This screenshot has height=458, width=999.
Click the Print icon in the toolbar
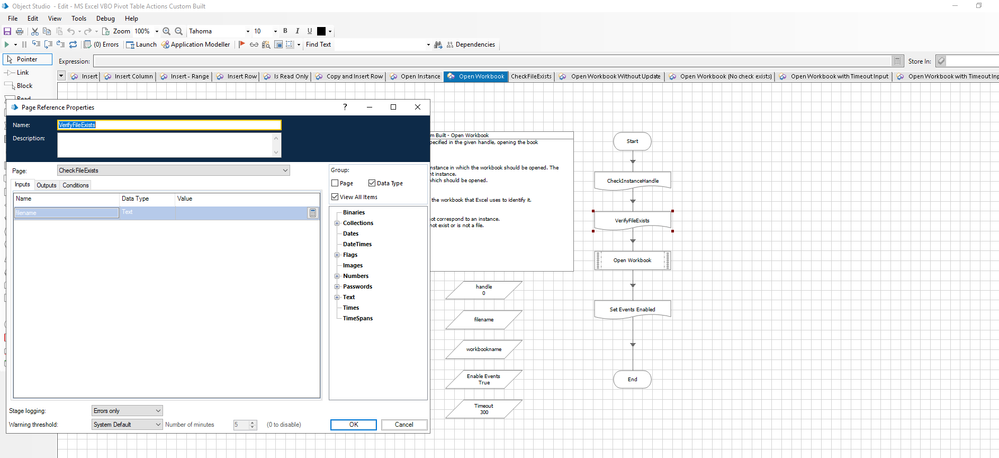click(19, 32)
